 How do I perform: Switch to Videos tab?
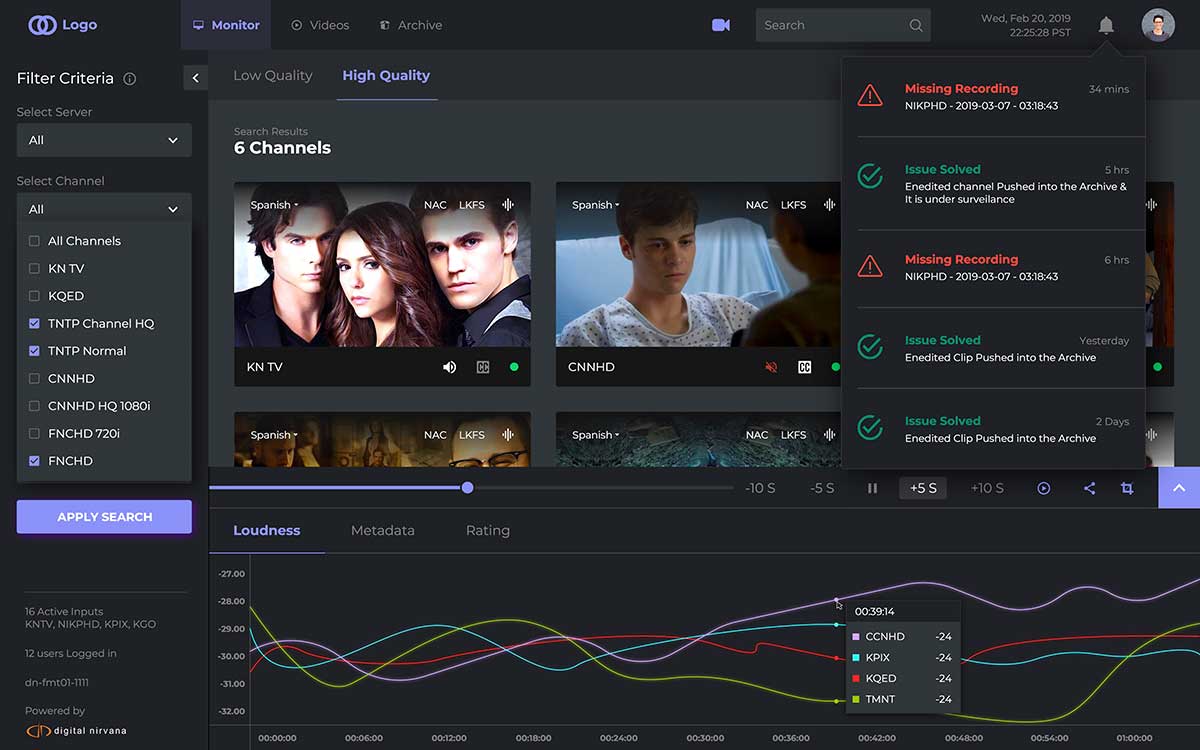pyautogui.click(x=320, y=25)
